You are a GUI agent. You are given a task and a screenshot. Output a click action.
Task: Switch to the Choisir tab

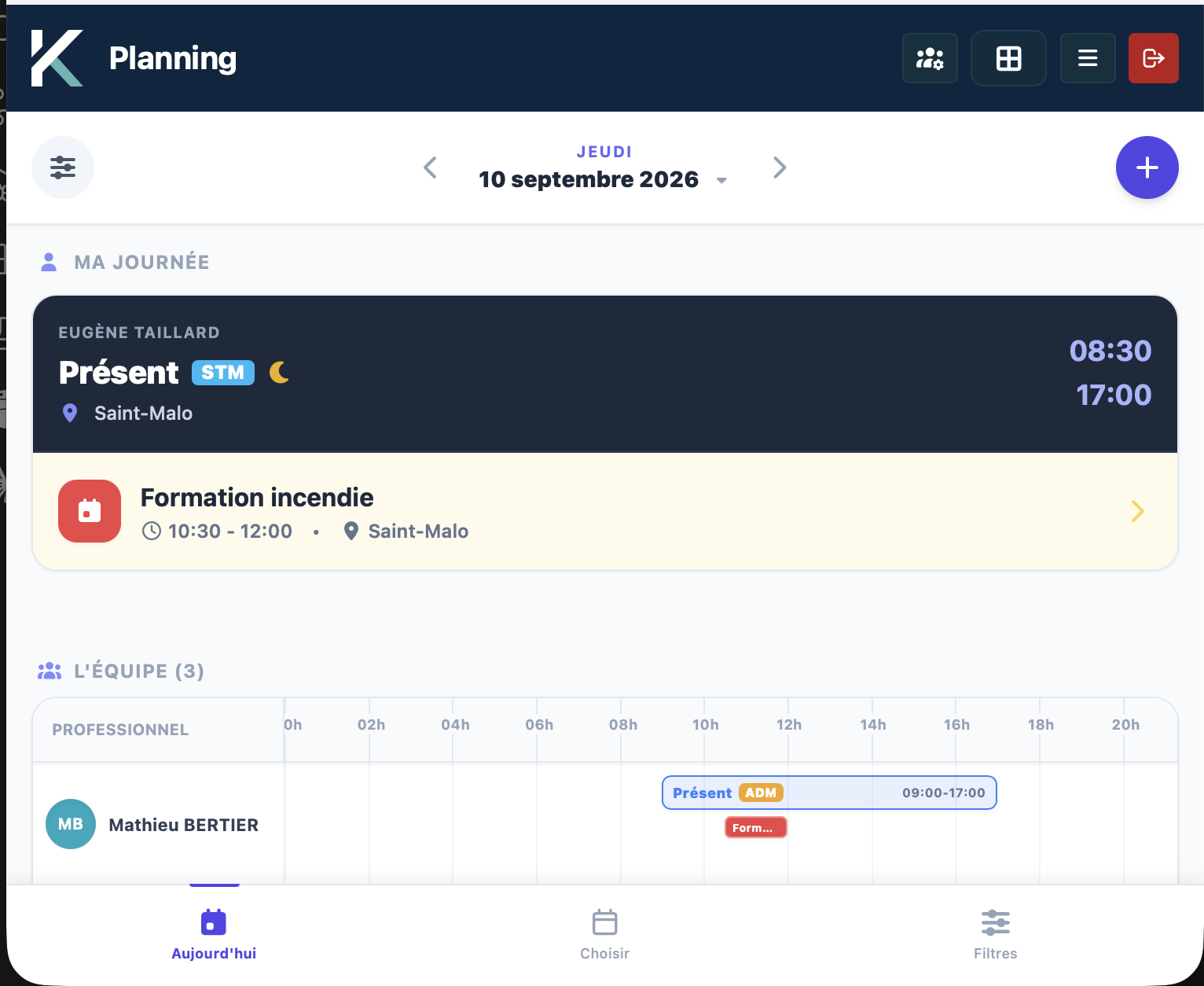[605, 936]
